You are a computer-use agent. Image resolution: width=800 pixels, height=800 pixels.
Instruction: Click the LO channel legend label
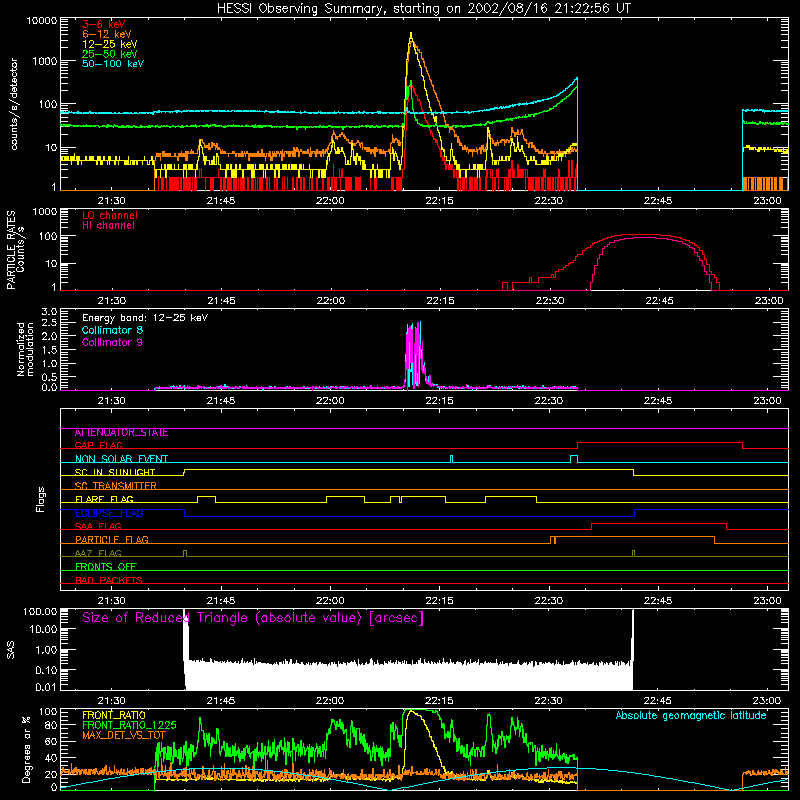click(x=110, y=215)
